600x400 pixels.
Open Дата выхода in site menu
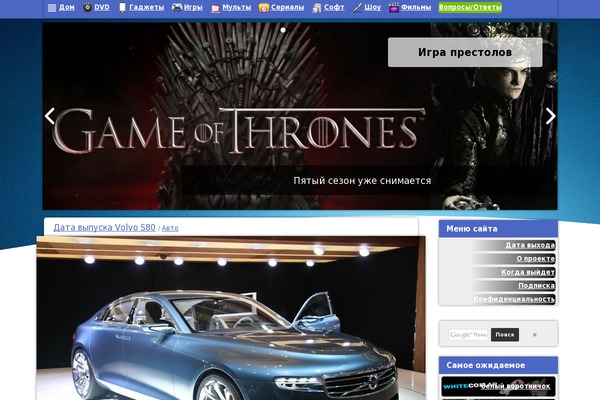(x=530, y=245)
